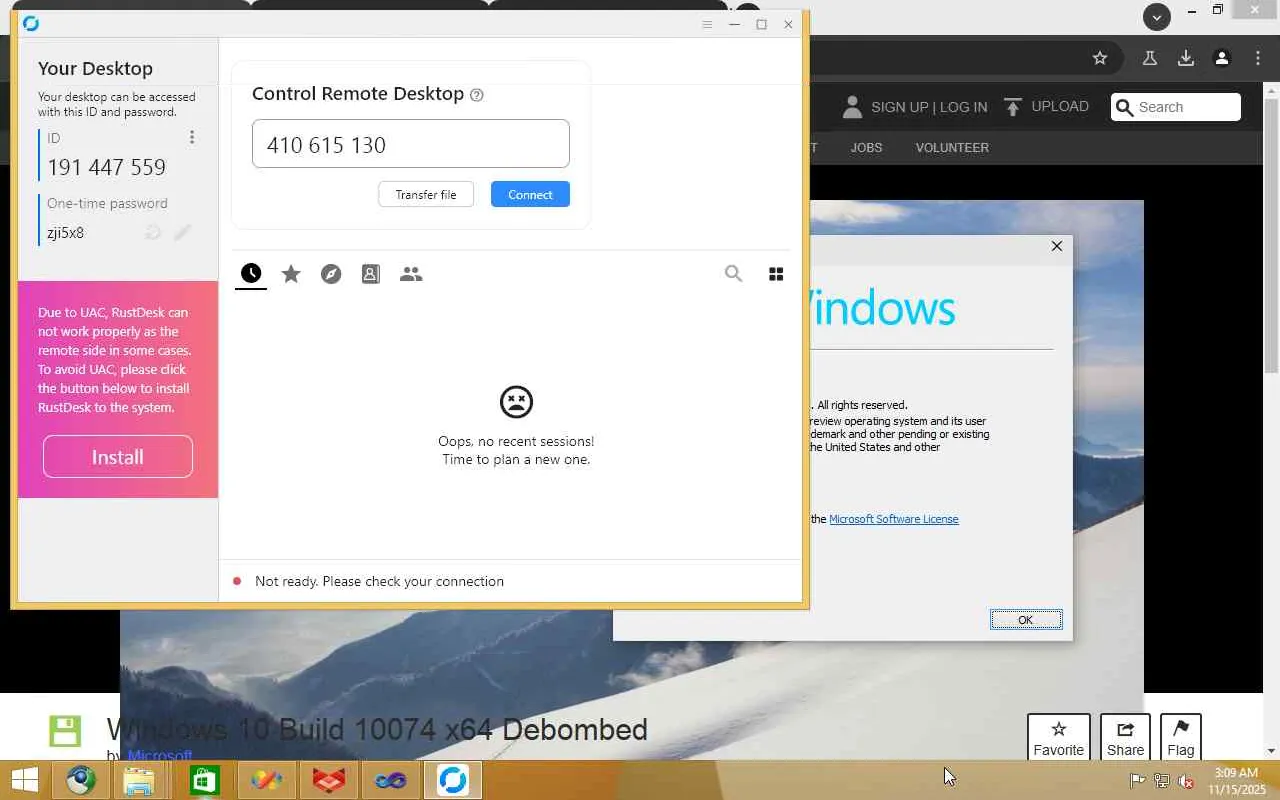This screenshot has height=800, width=1280.
Task: Focus the webpage Search field
Action: click(x=1176, y=107)
